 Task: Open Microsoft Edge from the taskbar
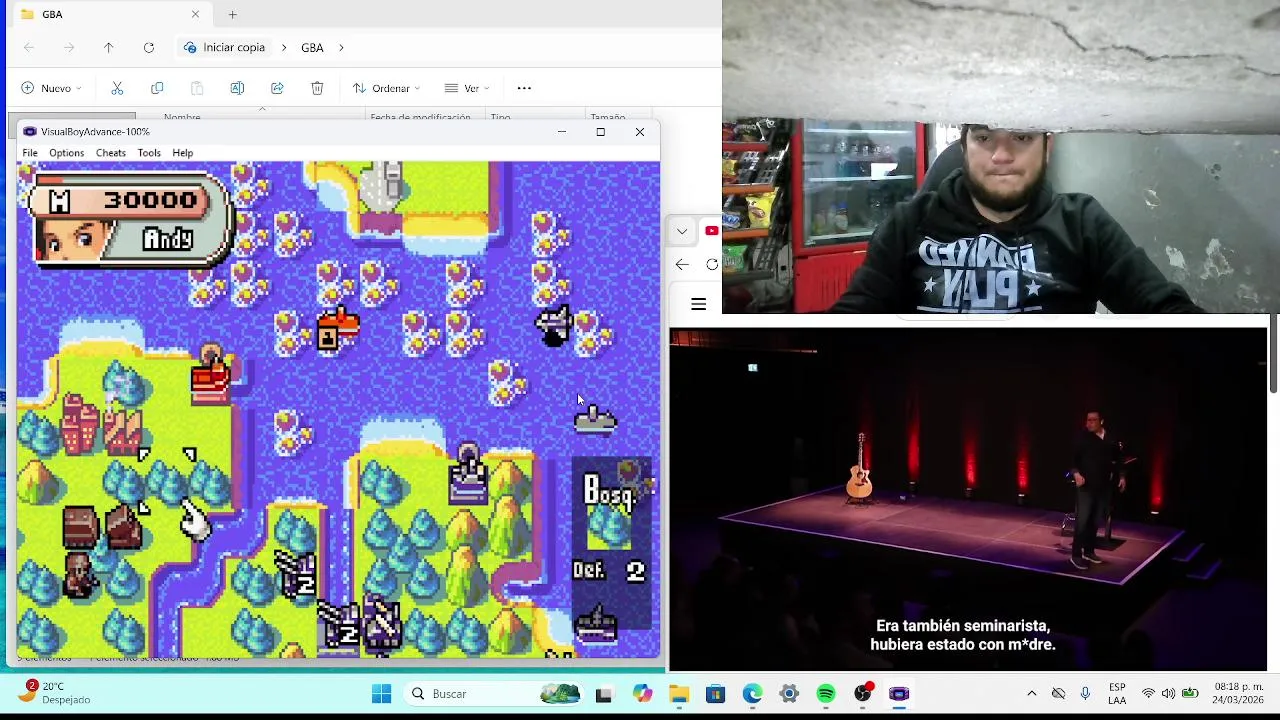coord(752,694)
